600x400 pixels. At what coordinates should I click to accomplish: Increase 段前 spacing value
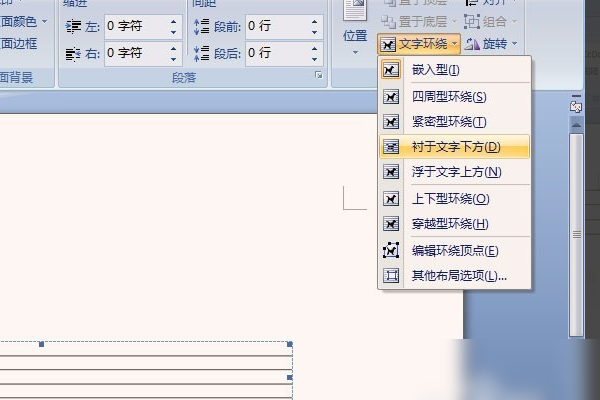[x=315, y=21]
